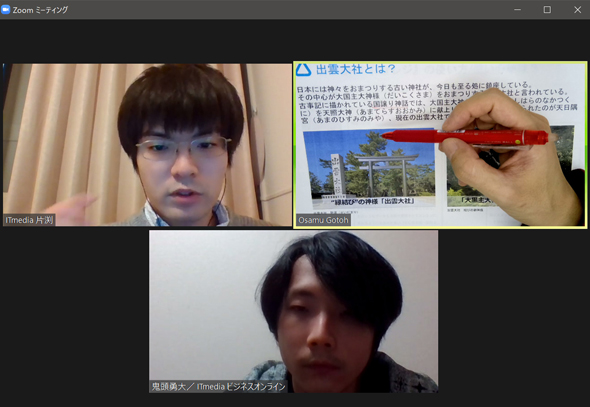Click the red pen in Osamu Gotoh's video
Screen dimensions: 590x407
(x=465, y=136)
